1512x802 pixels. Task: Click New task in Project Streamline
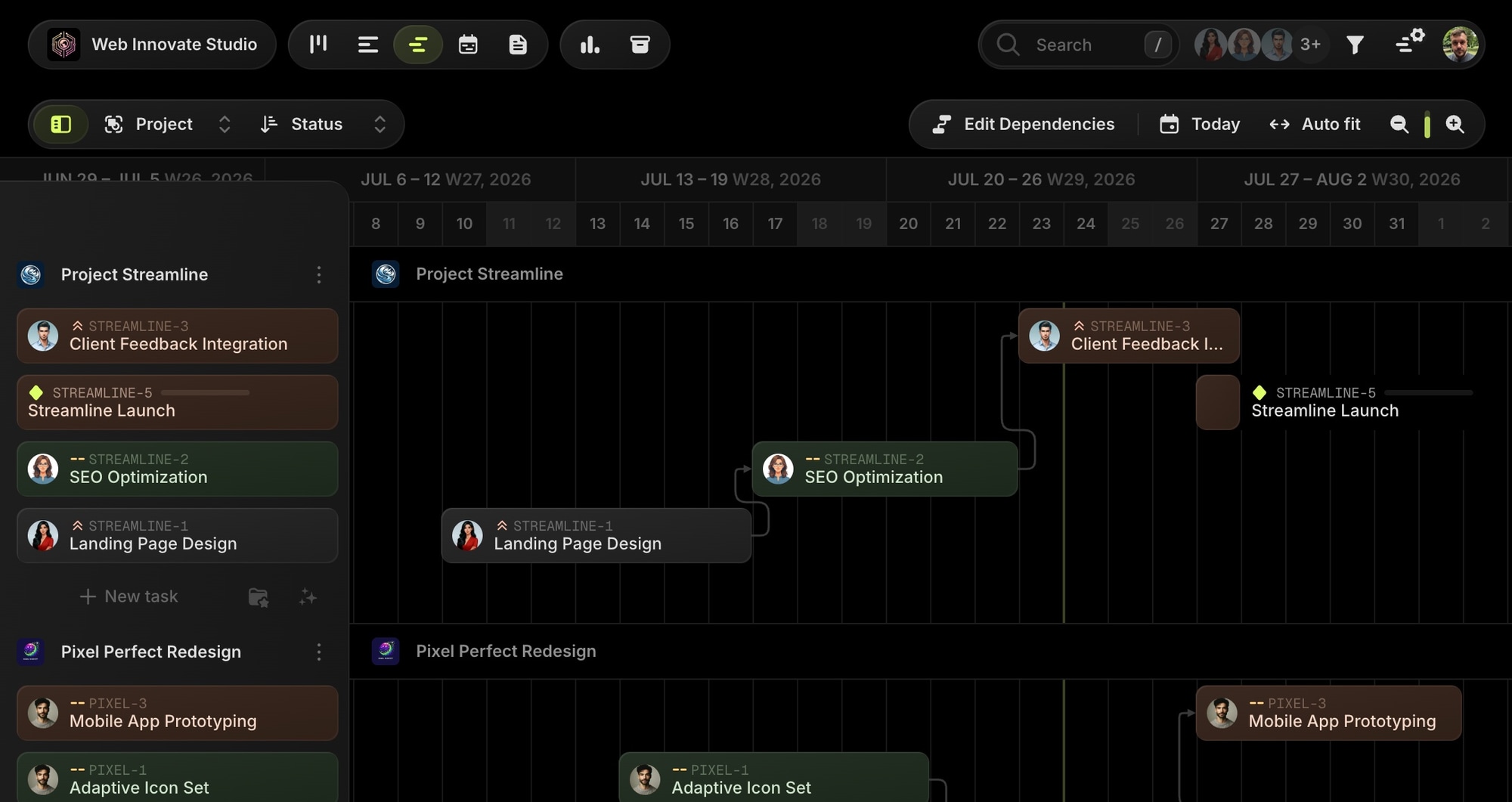tap(129, 596)
